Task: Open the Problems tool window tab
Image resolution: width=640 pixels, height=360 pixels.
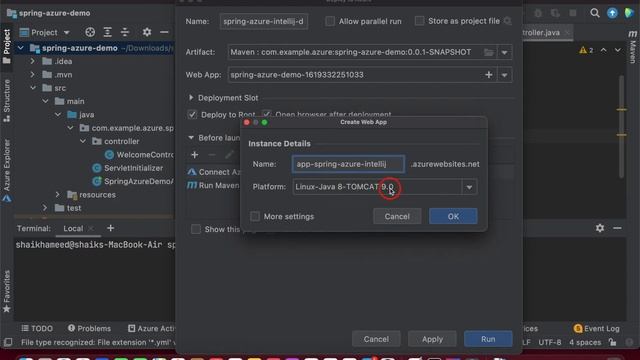Action: point(89,328)
